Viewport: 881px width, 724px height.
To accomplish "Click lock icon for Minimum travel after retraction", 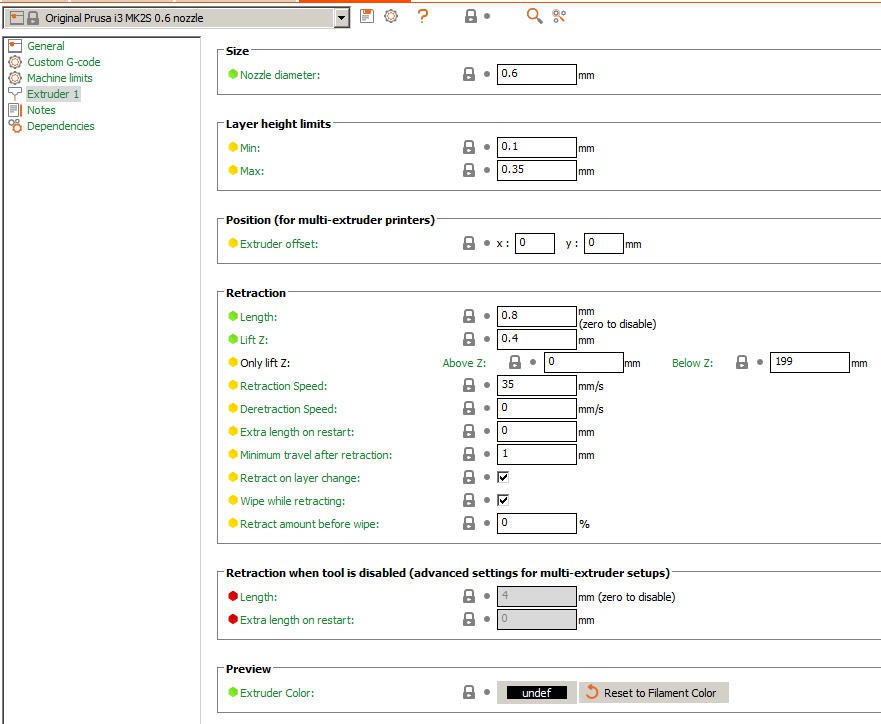I will pos(469,454).
